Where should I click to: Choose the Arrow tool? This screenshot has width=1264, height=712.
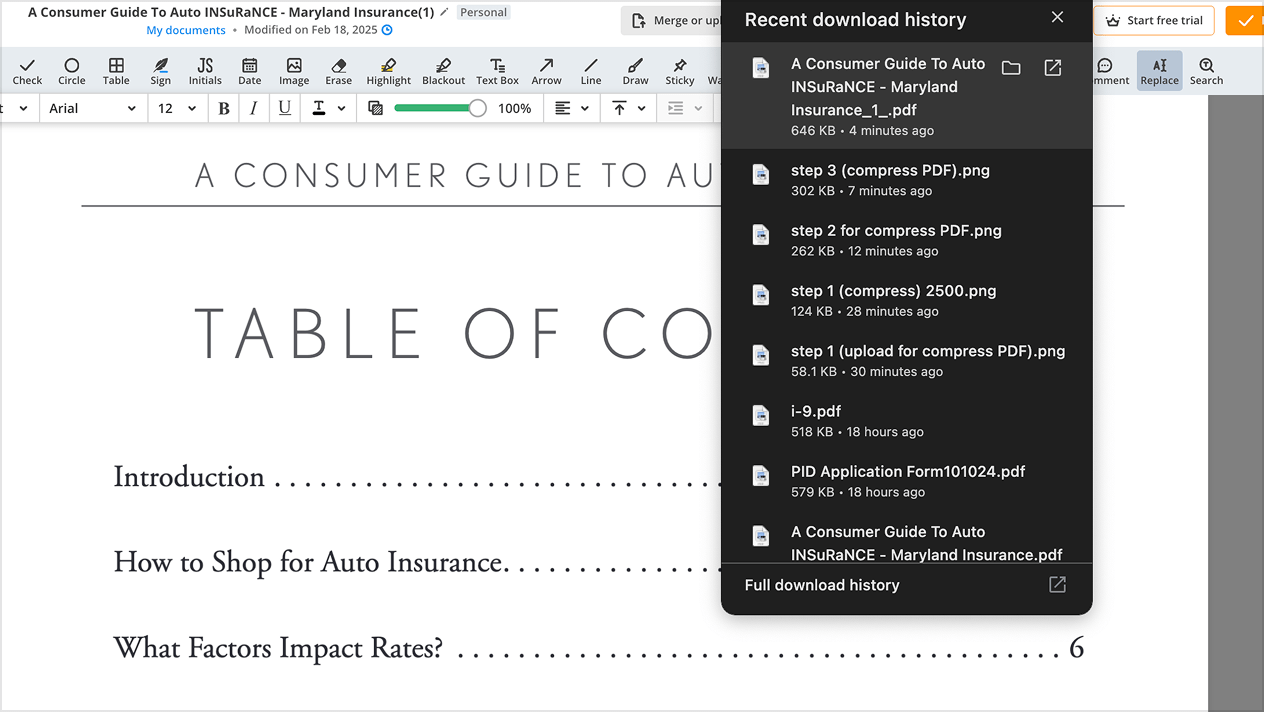coord(546,71)
